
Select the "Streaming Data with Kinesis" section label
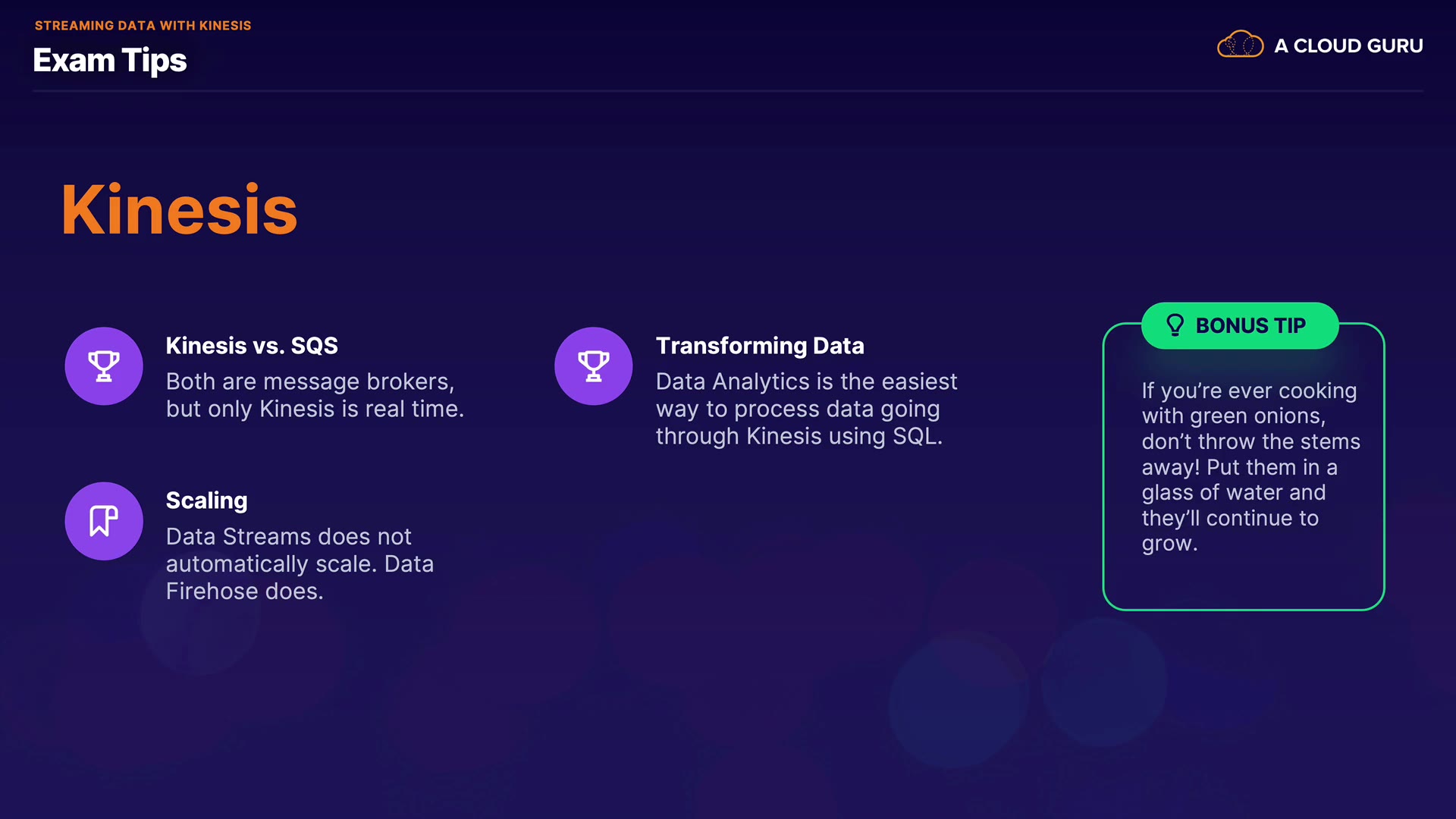point(143,26)
